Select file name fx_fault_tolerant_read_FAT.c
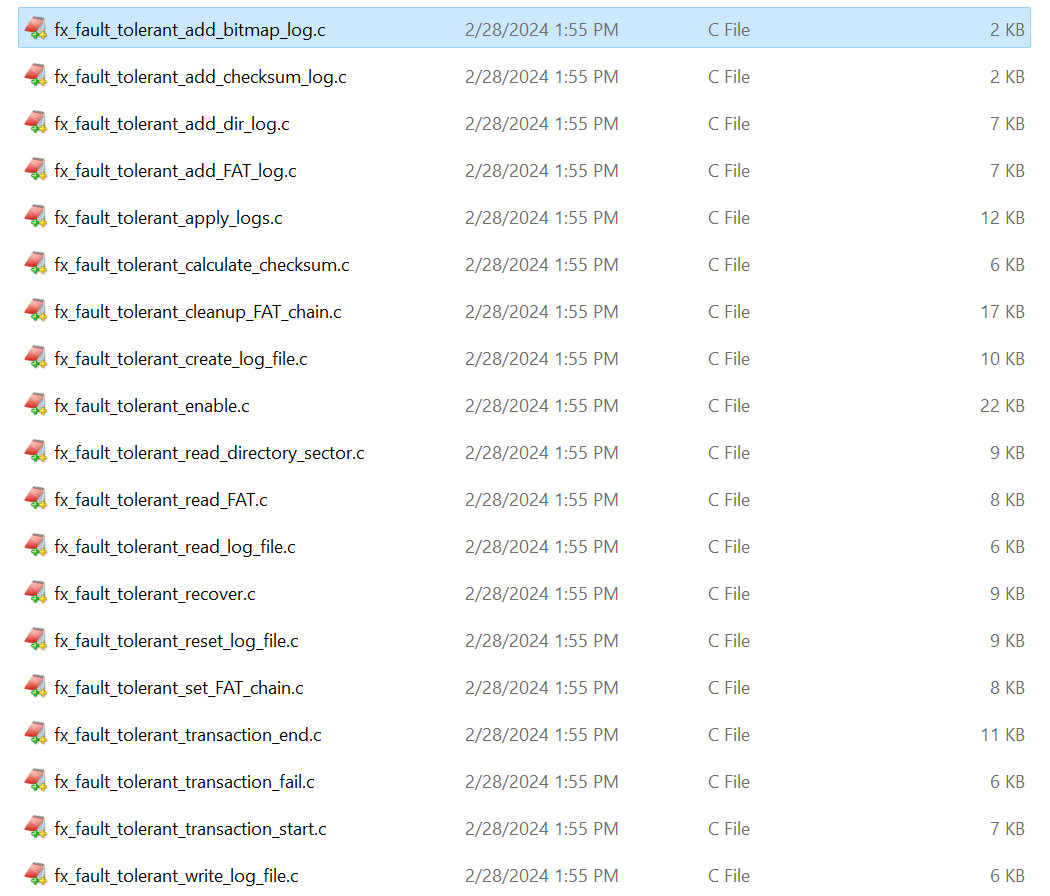Screen dimensions: 1050x896 (x=161, y=500)
